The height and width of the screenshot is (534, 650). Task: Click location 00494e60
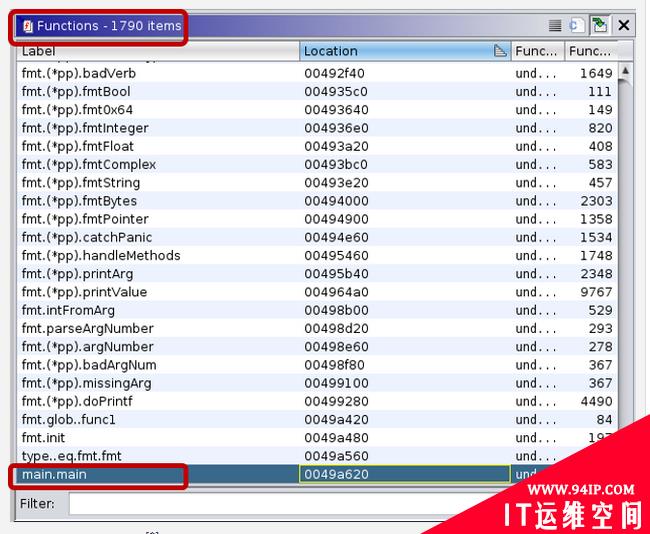[x=336, y=238]
